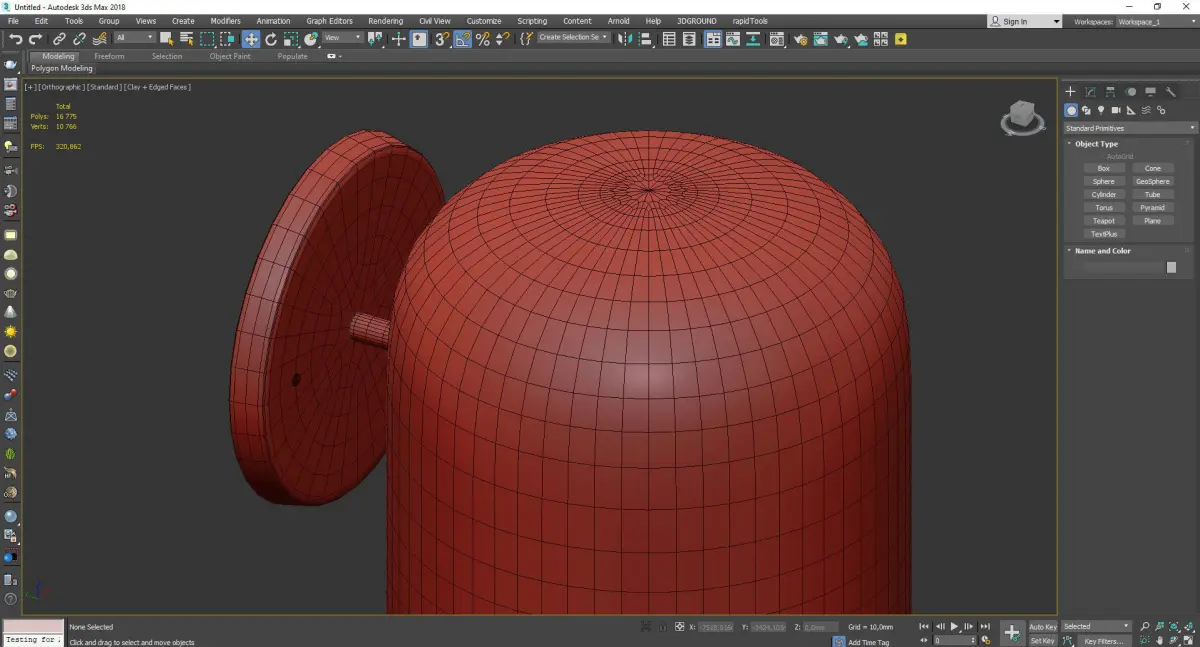The image size is (1200, 647).
Task: Open the Modify panel tab
Action: tap(1090, 92)
